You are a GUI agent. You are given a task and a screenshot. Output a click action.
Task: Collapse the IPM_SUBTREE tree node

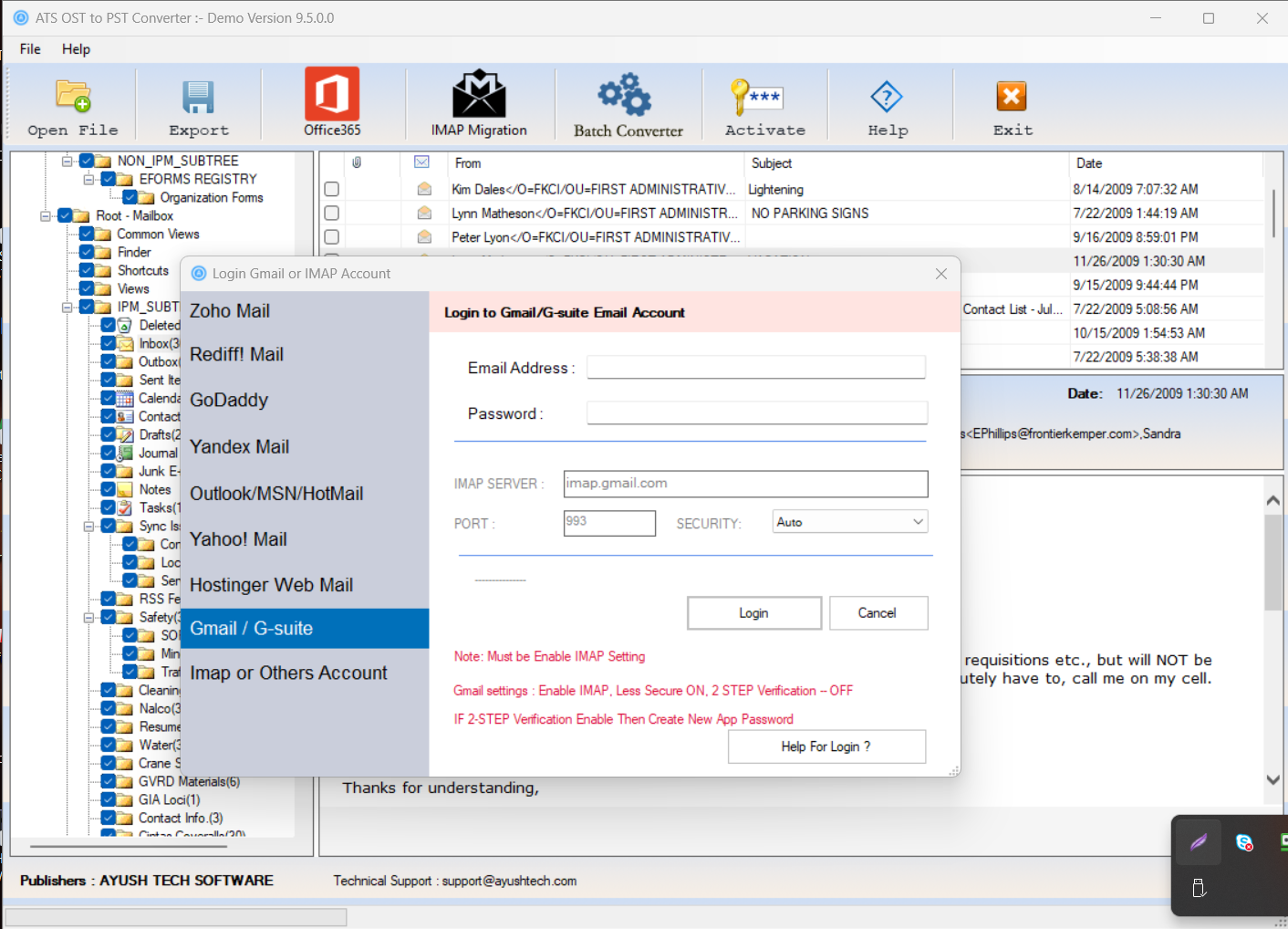point(67,307)
